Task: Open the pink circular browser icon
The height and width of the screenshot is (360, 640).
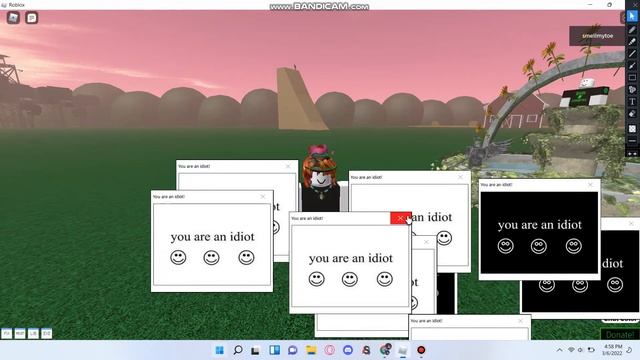Action: 330,350
